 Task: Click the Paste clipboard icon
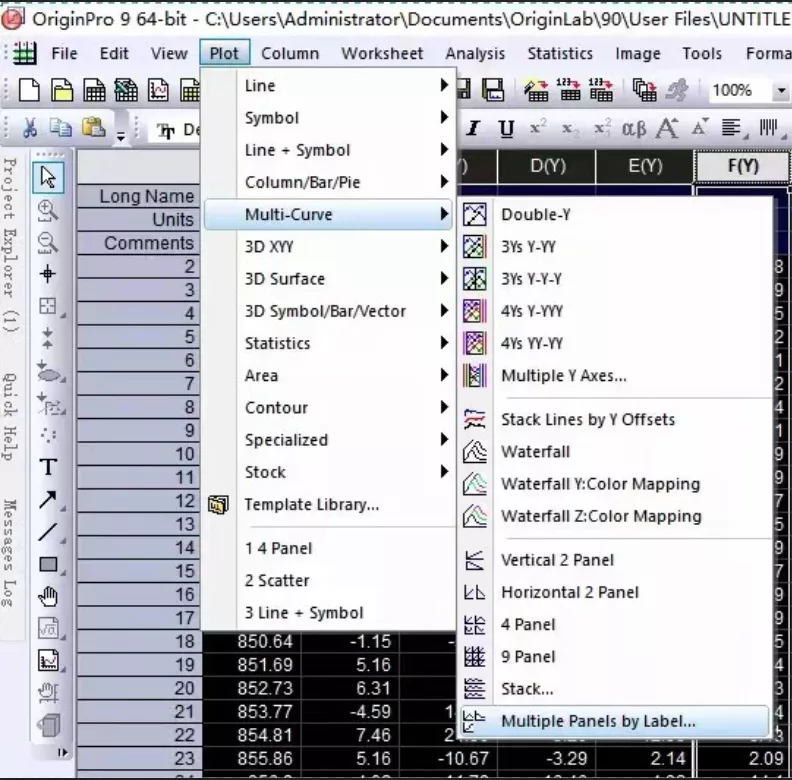tap(93, 128)
